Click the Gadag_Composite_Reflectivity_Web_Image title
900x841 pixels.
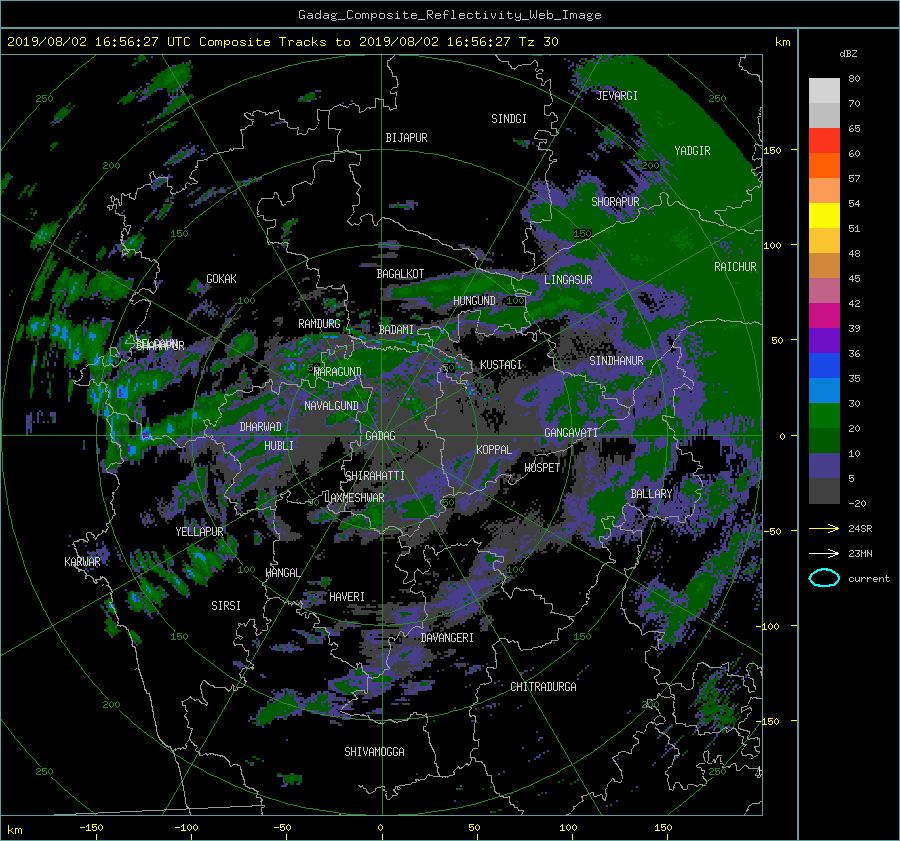coord(449,15)
